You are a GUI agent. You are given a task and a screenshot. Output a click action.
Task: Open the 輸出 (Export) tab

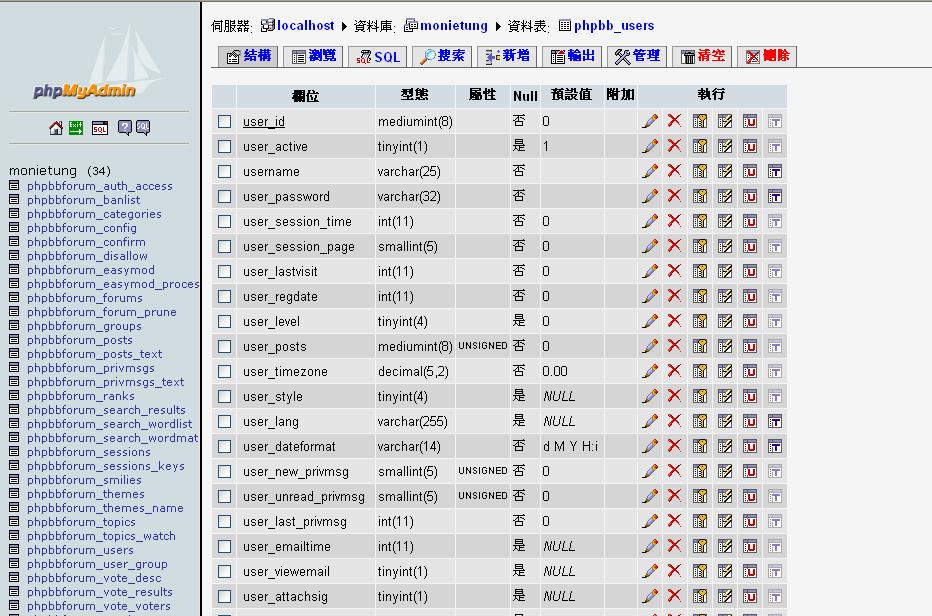[572, 56]
